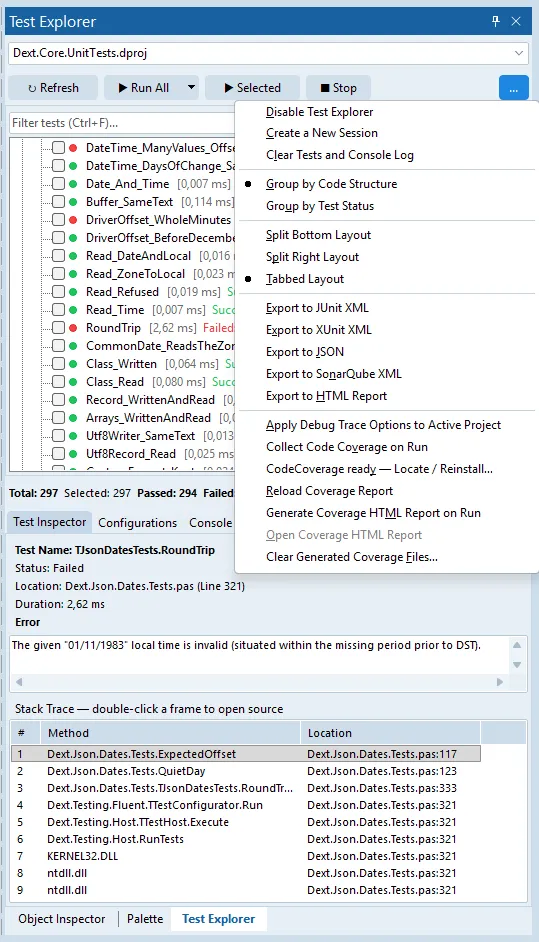Select the Record_WrittenAndRead test row
The width and height of the screenshot is (539, 942).
click(x=150, y=400)
